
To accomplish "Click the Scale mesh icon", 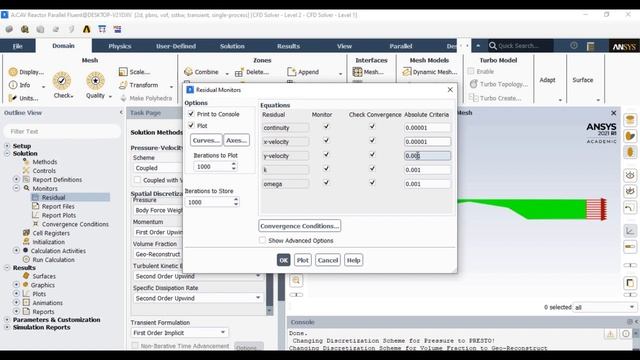I will [123, 72].
